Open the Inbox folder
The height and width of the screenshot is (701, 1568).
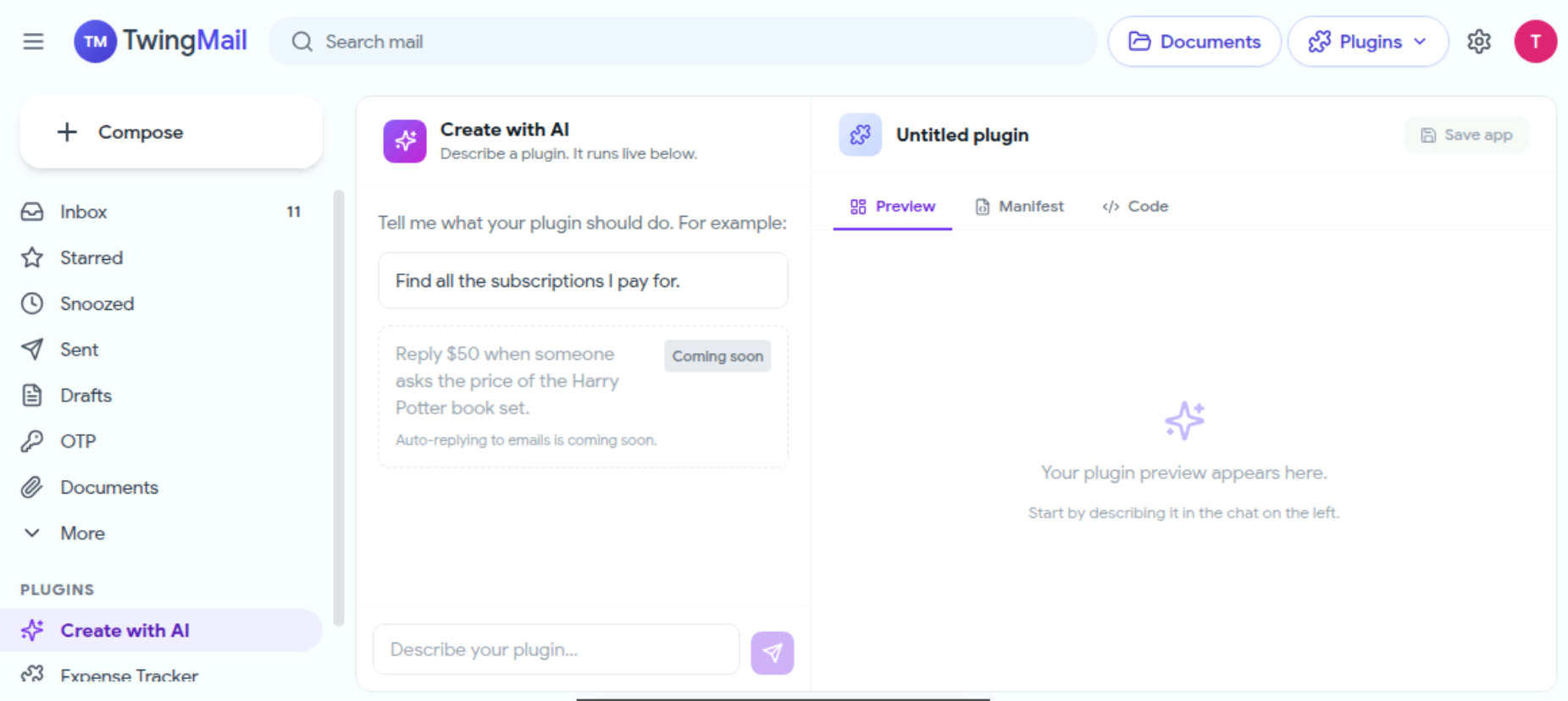[x=161, y=212]
